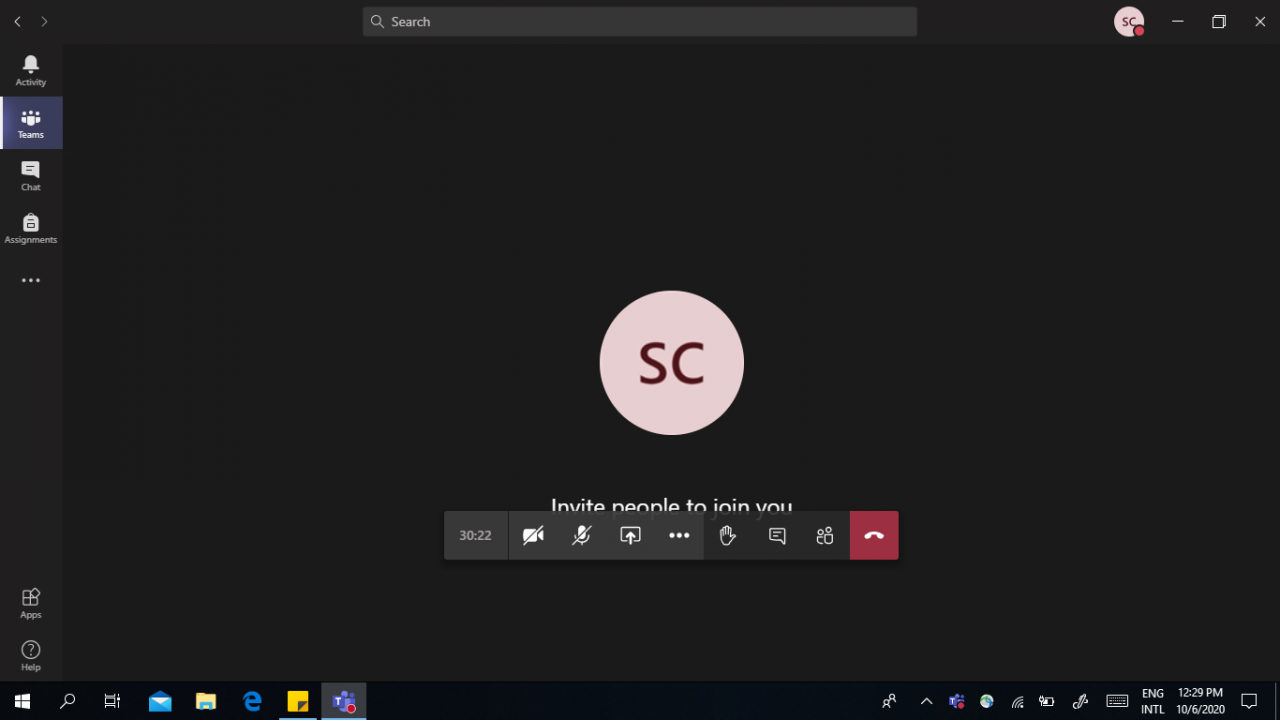Image resolution: width=1280 pixels, height=720 pixels.
Task: Click the green globe icon in the system tray
Action: (987, 701)
